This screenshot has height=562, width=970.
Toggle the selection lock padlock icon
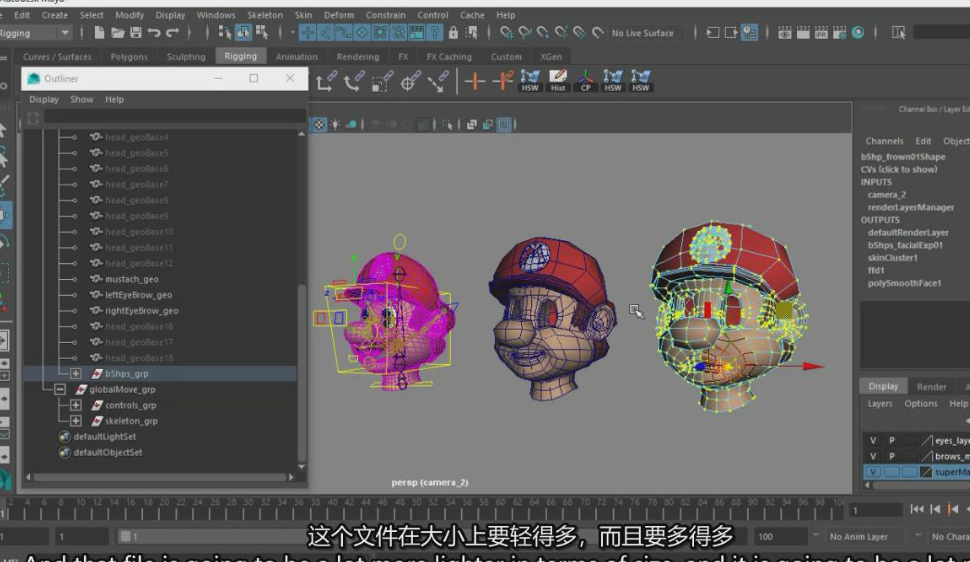[x=453, y=33]
